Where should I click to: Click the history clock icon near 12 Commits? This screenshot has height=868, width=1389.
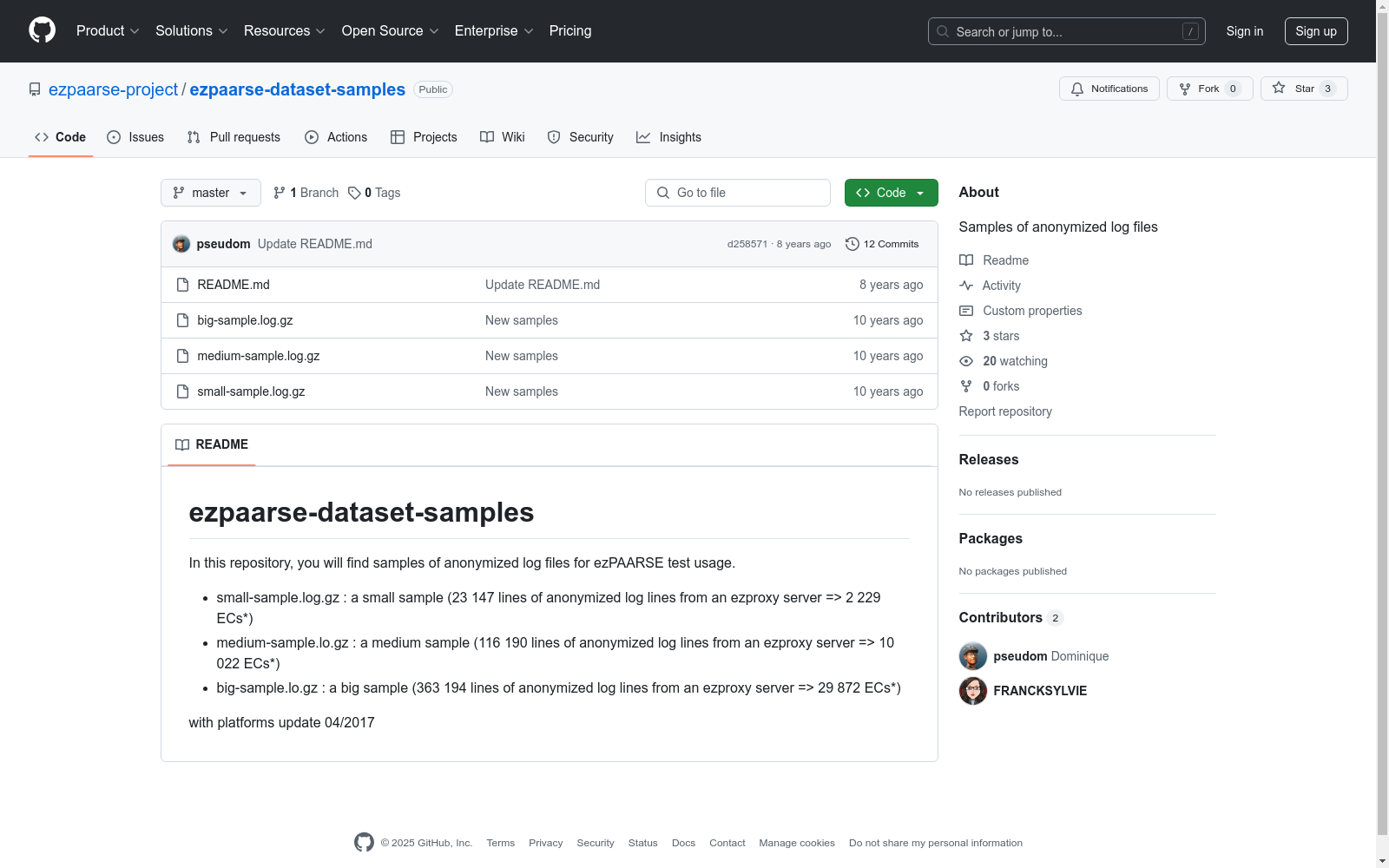[x=852, y=244]
